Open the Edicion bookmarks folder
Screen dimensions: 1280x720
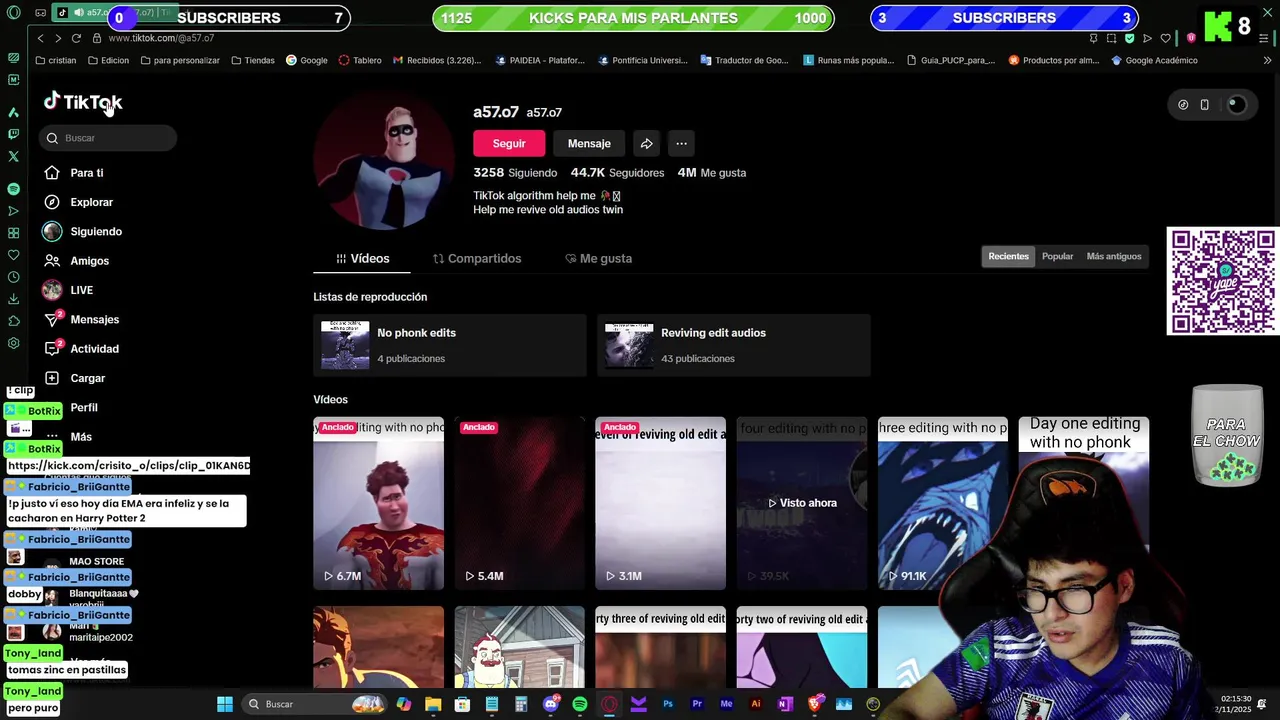coord(108,60)
